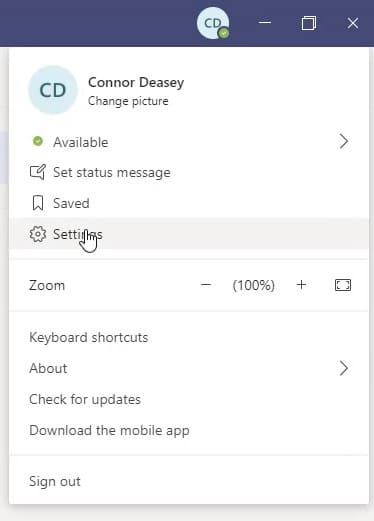374x521 pixels.
Task: Open Keyboard shortcuts
Action: click(x=89, y=337)
